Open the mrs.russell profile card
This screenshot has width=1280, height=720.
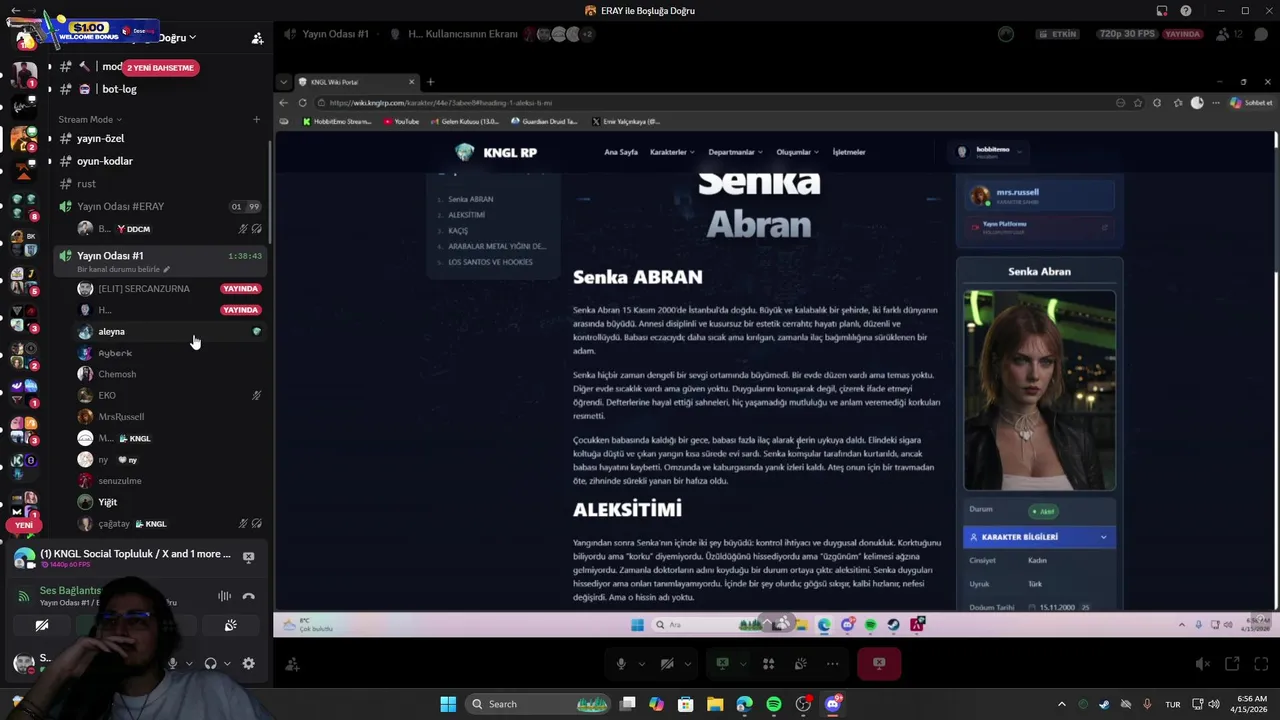point(1039,196)
